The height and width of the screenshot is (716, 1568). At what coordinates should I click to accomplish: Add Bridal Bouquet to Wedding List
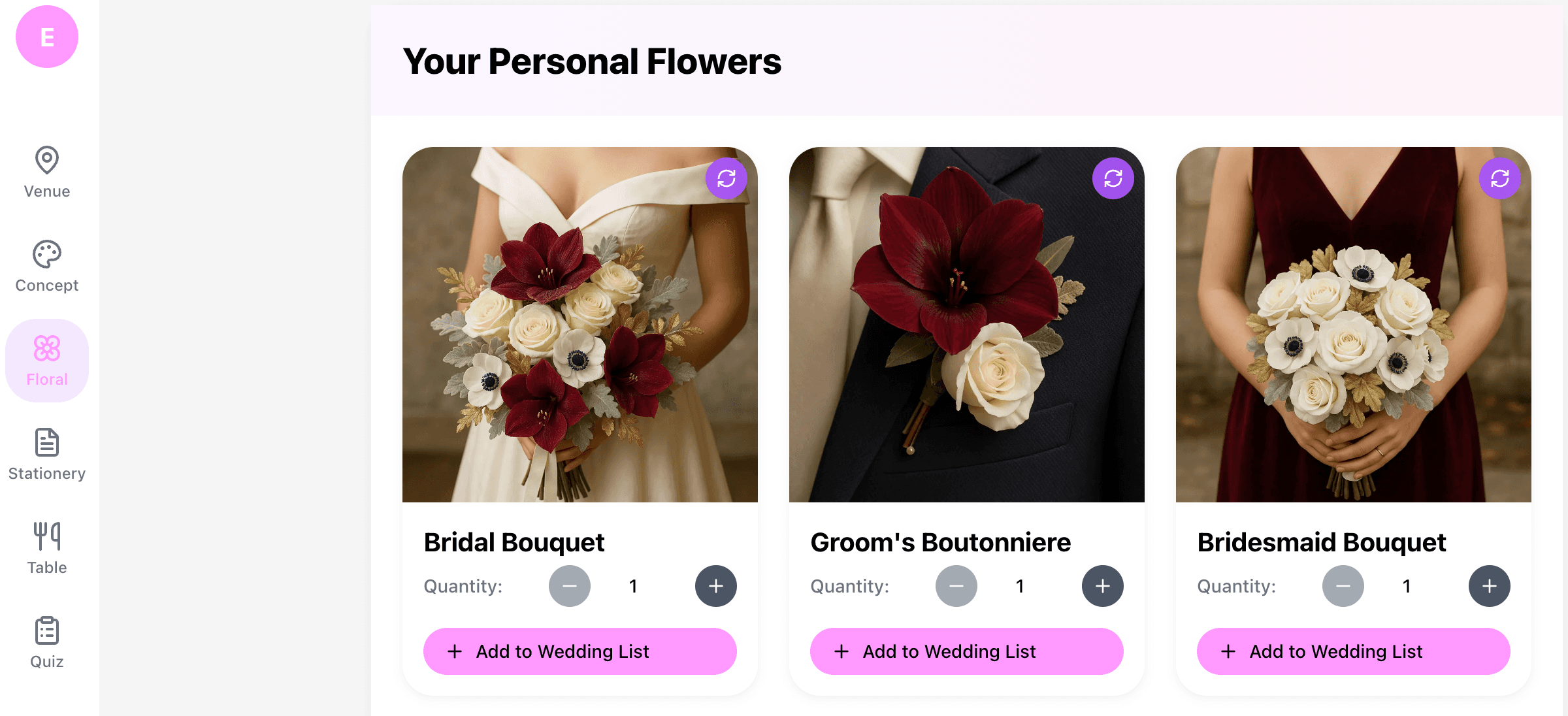click(x=580, y=651)
